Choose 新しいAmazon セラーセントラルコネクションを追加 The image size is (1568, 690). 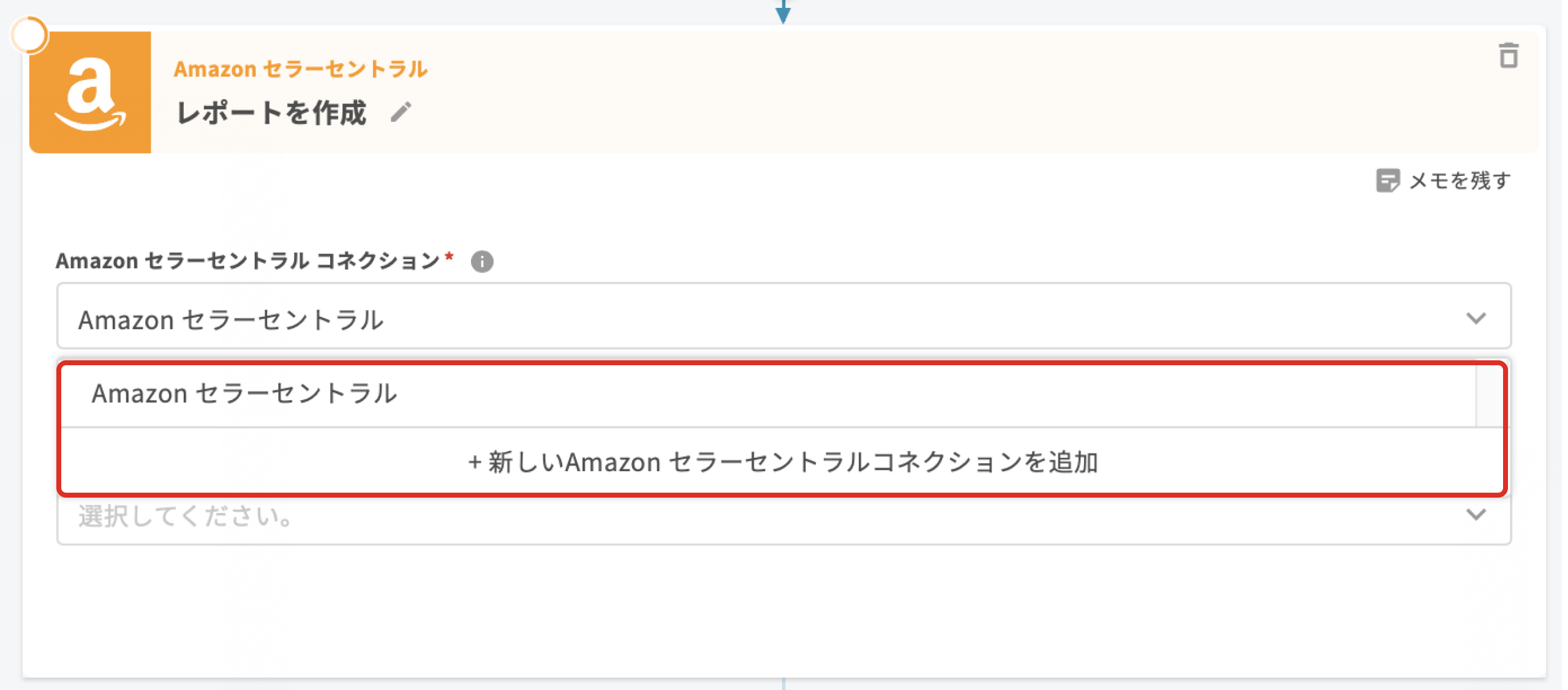click(783, 462)
